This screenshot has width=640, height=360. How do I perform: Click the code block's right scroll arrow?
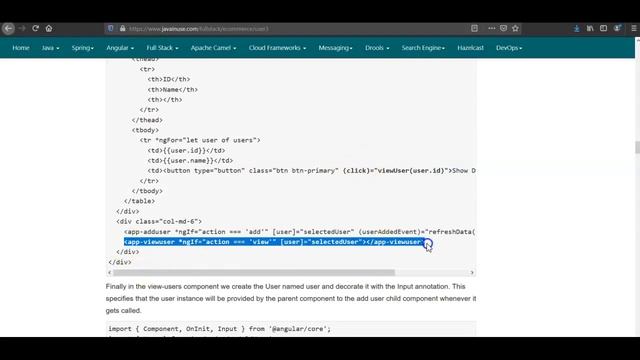click(x=472, y=272)
